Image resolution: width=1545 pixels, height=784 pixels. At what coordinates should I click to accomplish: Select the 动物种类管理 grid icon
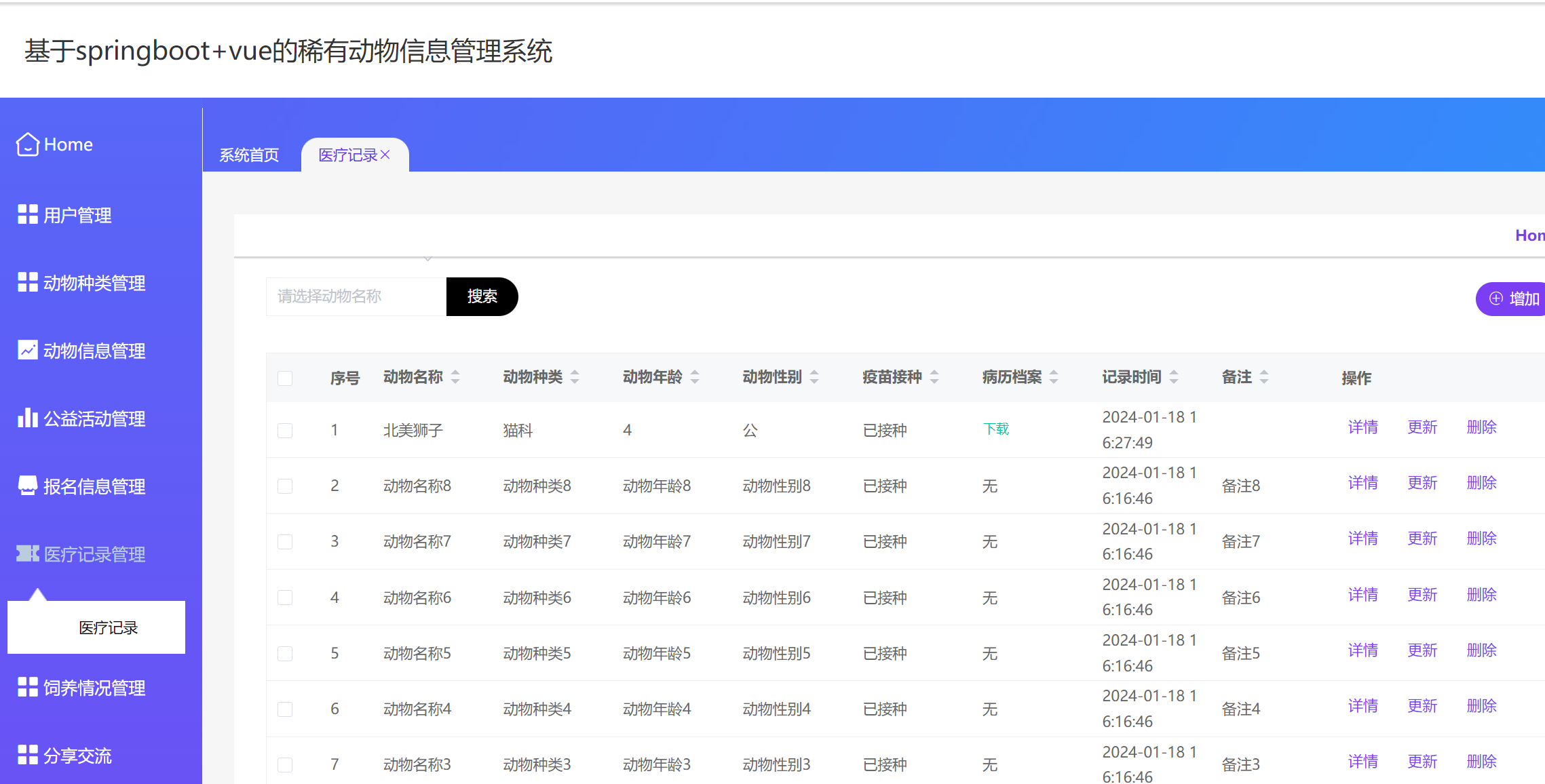[x=27, y=282]
